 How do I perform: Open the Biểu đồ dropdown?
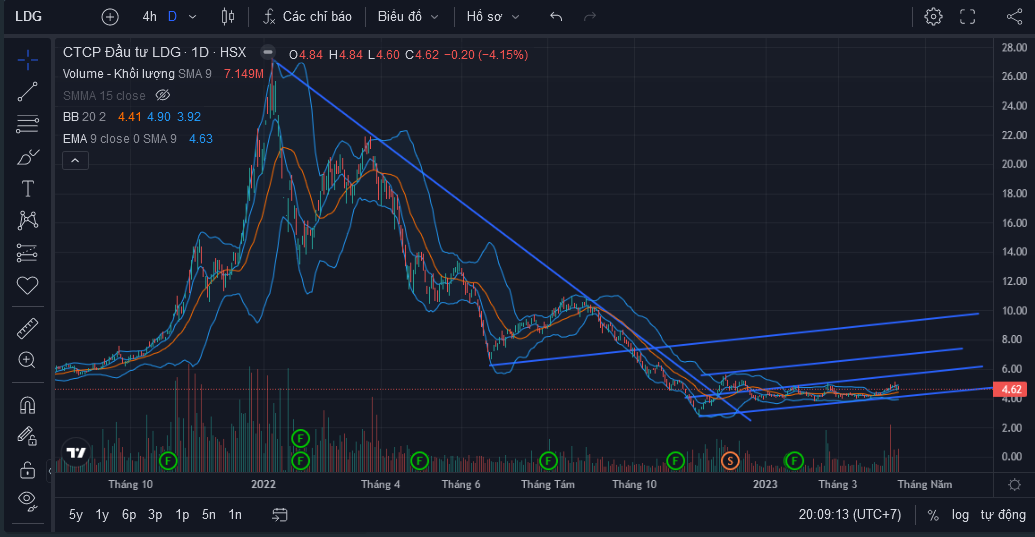tap(408, 16)
